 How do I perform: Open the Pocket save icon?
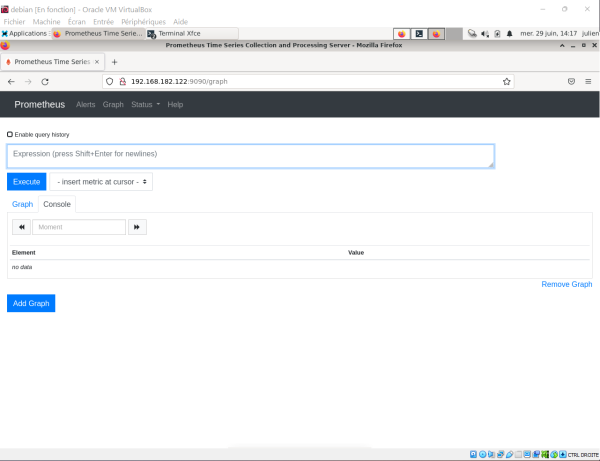click(x=571, y=81)
